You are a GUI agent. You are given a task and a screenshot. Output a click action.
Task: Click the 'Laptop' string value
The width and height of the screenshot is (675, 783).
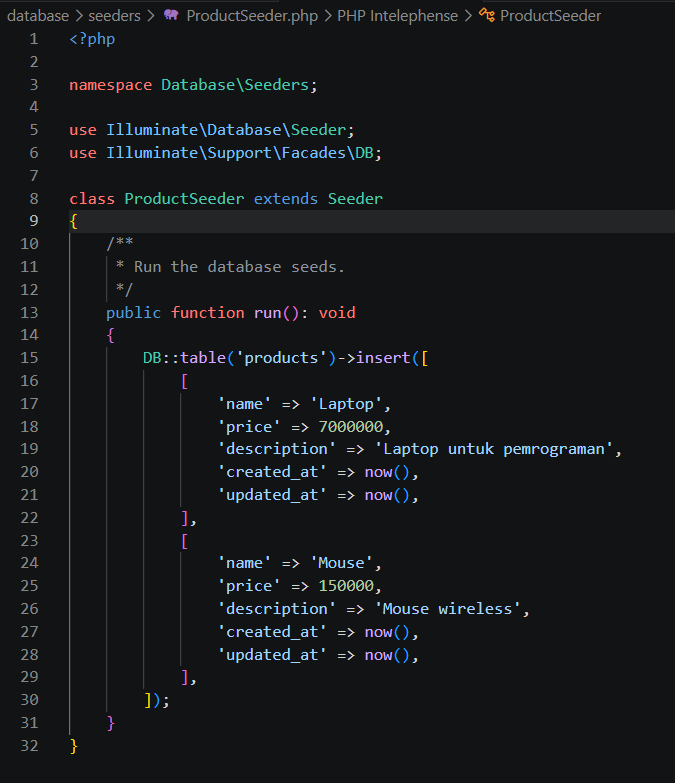[346, 403]
